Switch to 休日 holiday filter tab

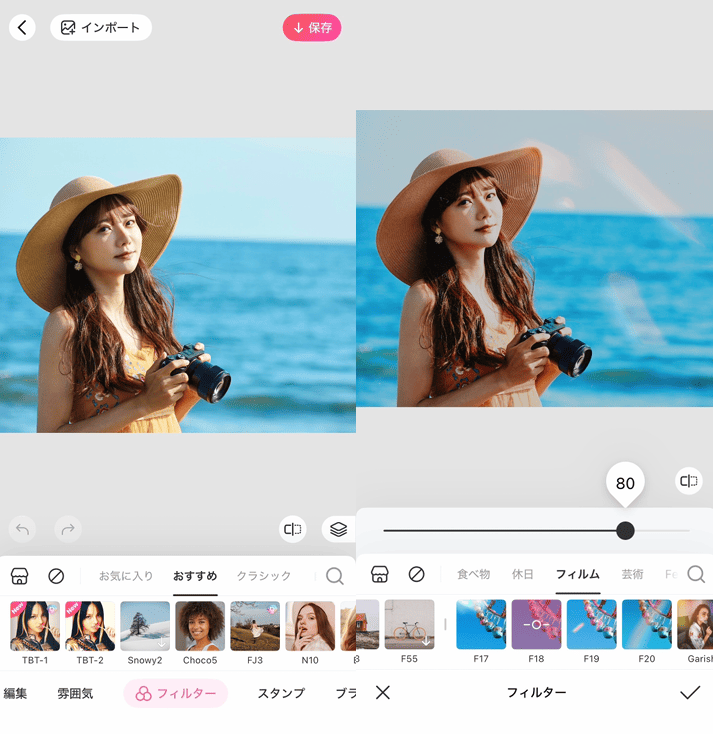click(x=522, y=574)
